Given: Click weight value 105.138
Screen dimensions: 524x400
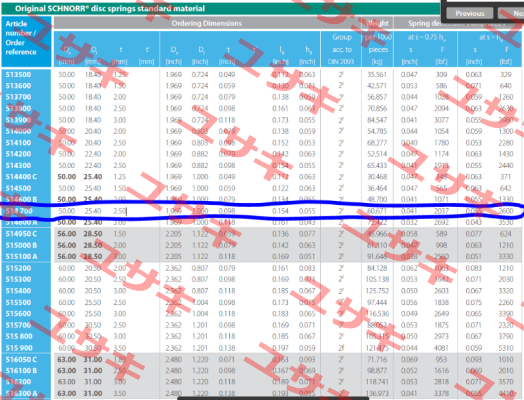Looking at the screenshot, I should (377, 279).
